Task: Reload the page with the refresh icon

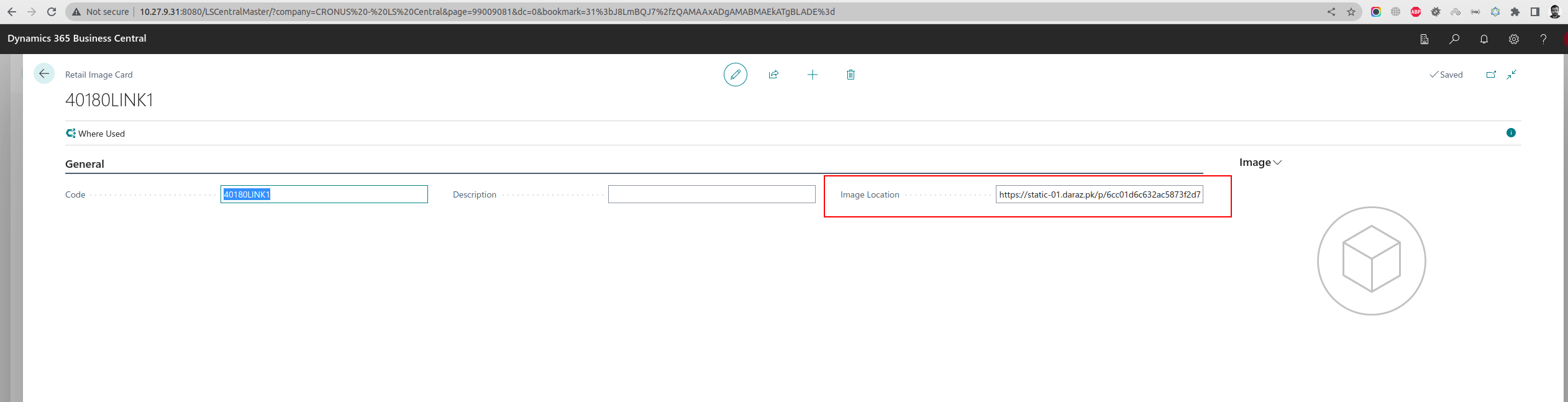Action: [52, 12]
